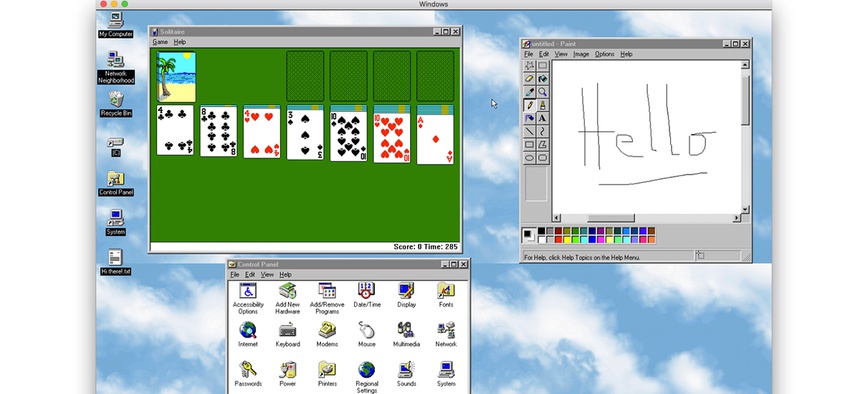
Task: Open the Options menu in Paint
Action: (x=604, y=54)
